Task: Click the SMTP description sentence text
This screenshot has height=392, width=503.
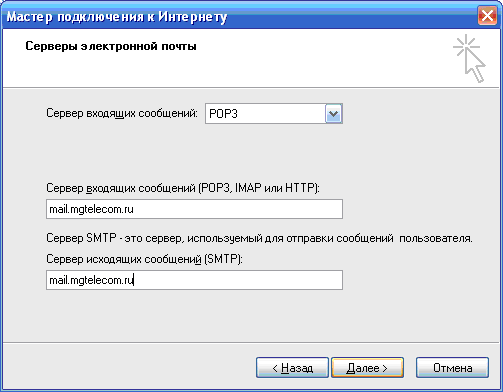Action: (259, 238)
